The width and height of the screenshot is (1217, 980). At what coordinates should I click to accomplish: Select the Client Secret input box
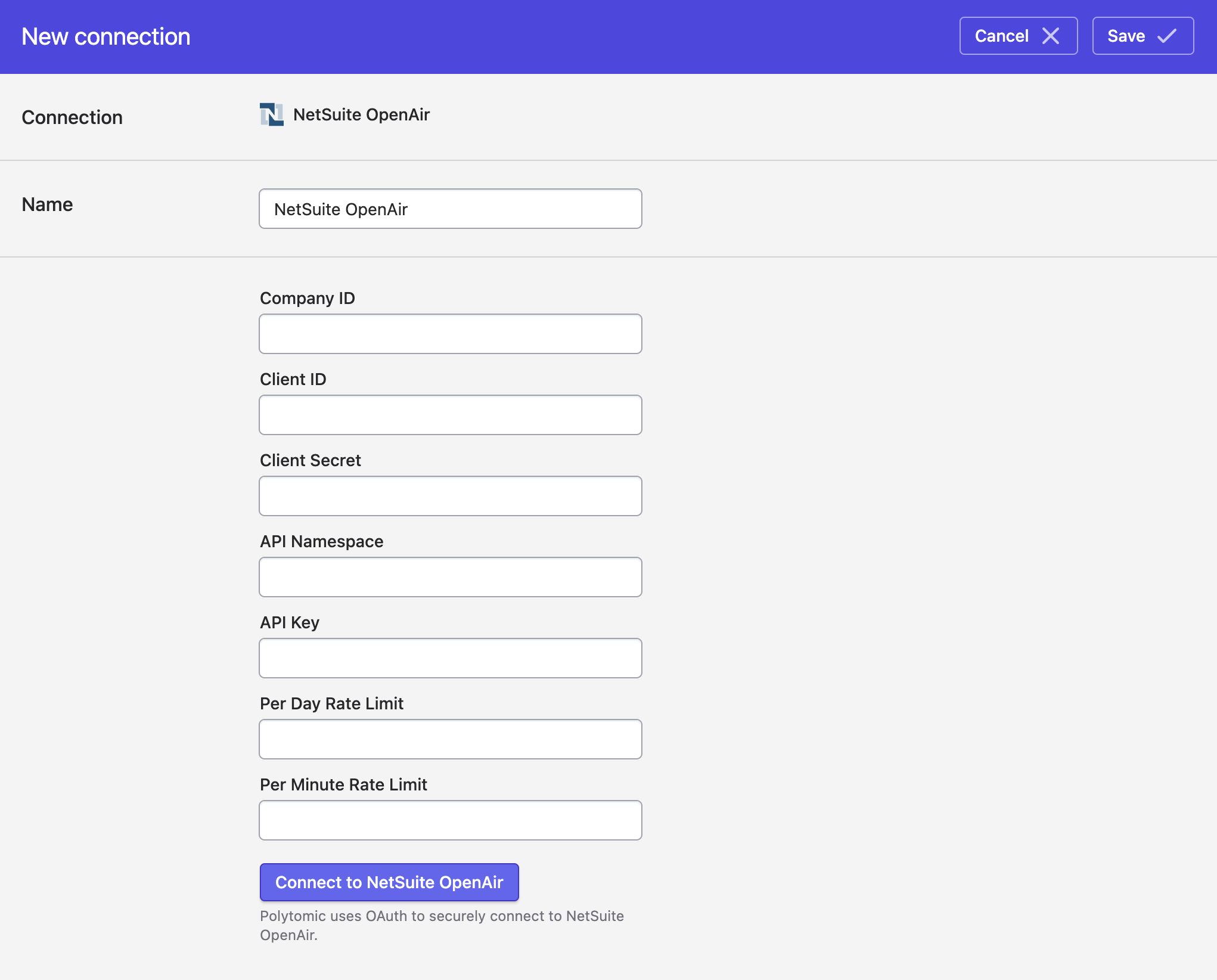[x=450, y=496]
